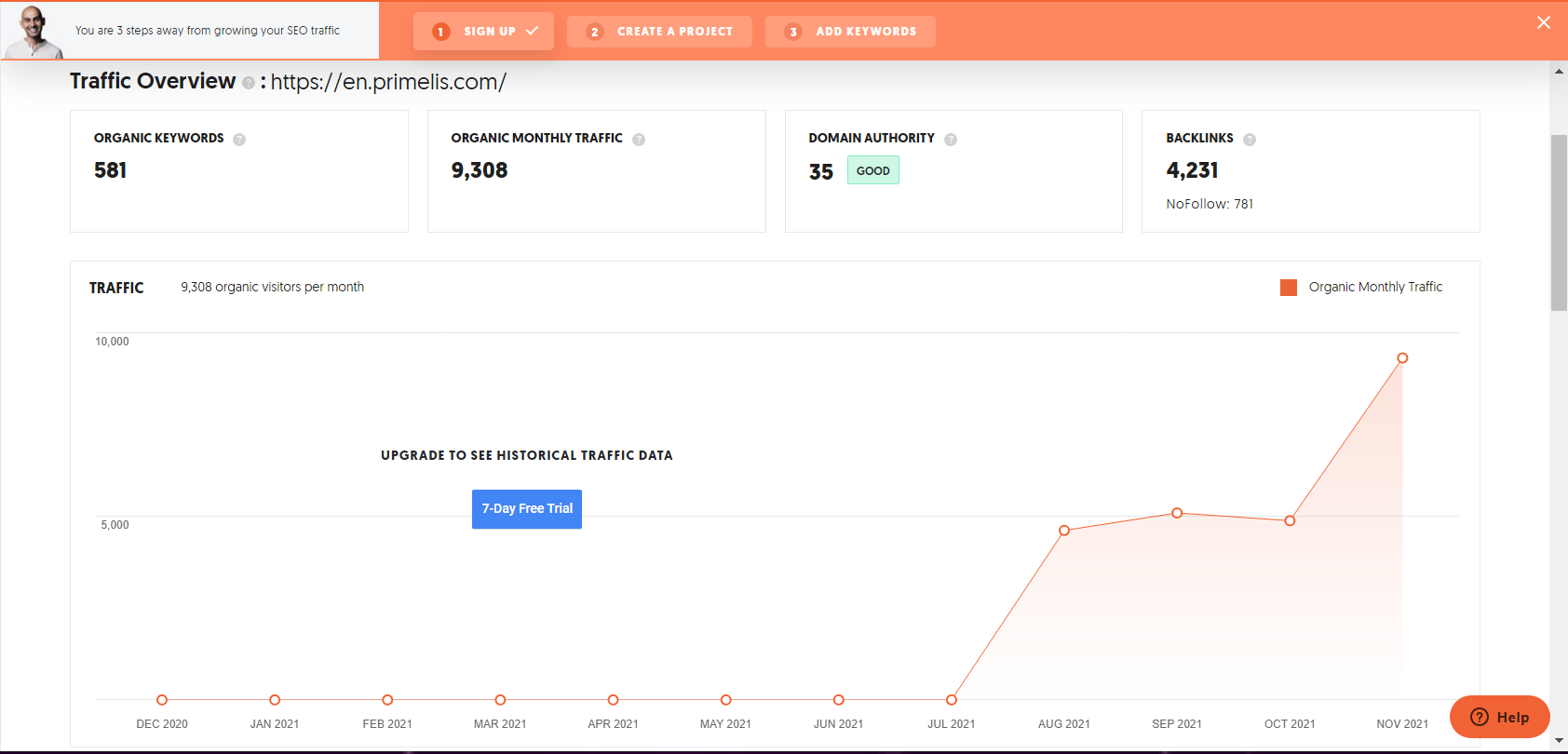Click the Upgrade to See Historical Traffic Data text
Image resolution: width=1568 pixels, height=754 pixels.
527,455
